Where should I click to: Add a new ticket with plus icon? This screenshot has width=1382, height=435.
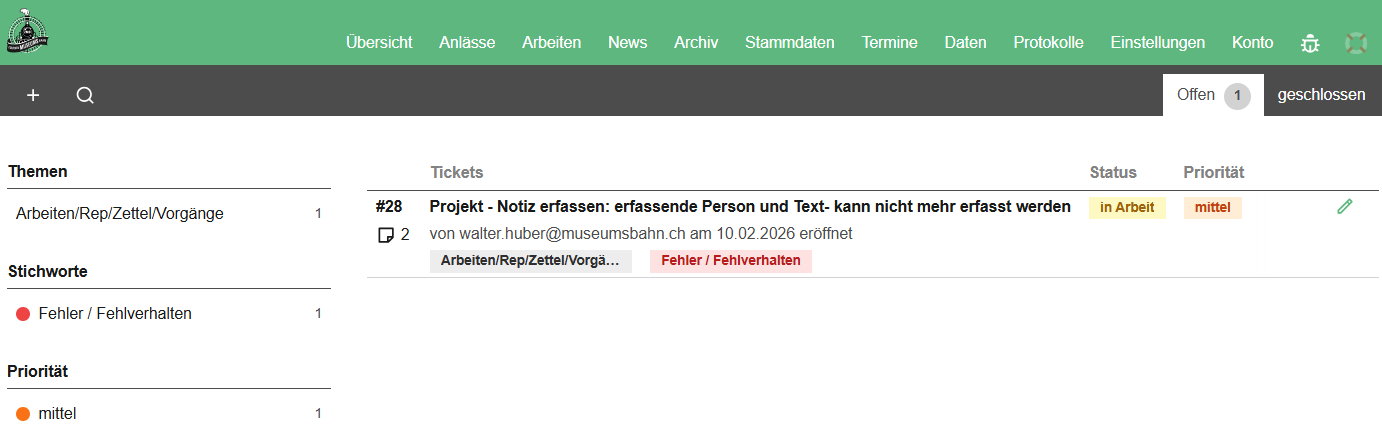[x=33, y=95]
